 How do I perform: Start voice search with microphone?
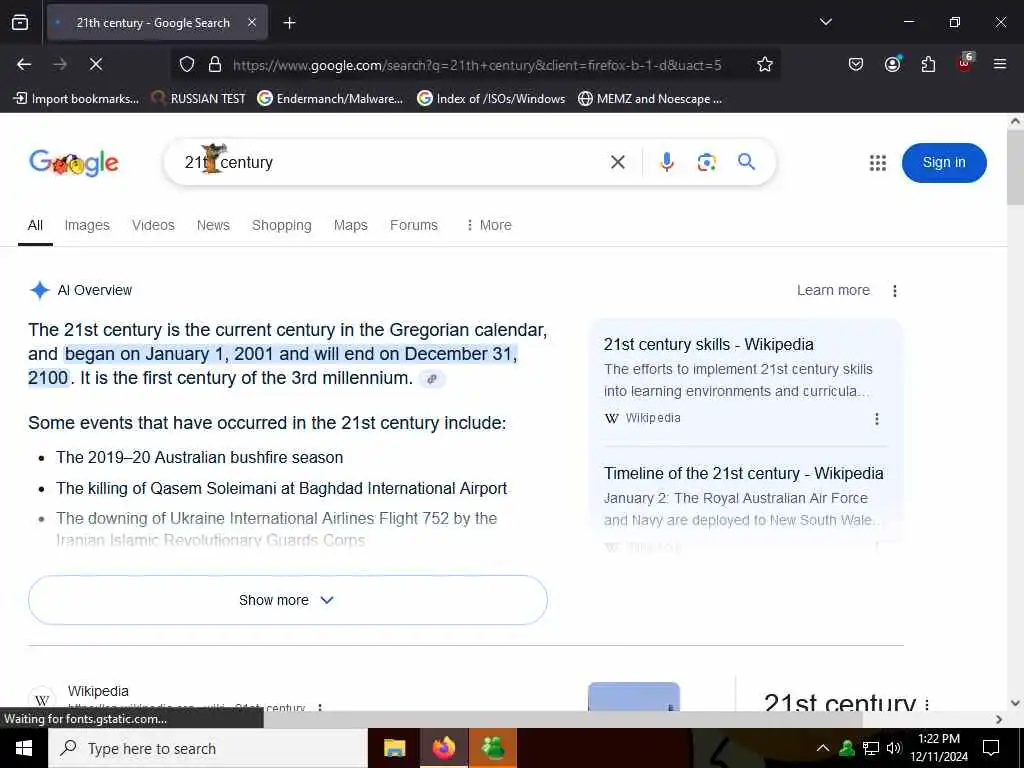point(666,162)
